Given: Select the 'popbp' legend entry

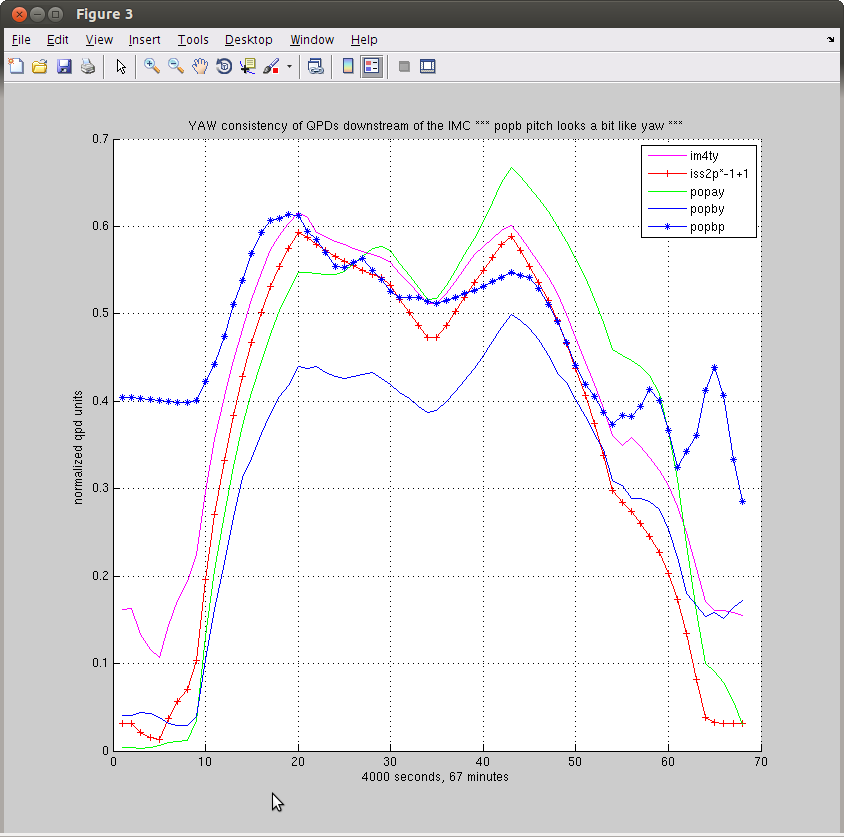Looking at the screenshot, I should [x=707, y=227].
